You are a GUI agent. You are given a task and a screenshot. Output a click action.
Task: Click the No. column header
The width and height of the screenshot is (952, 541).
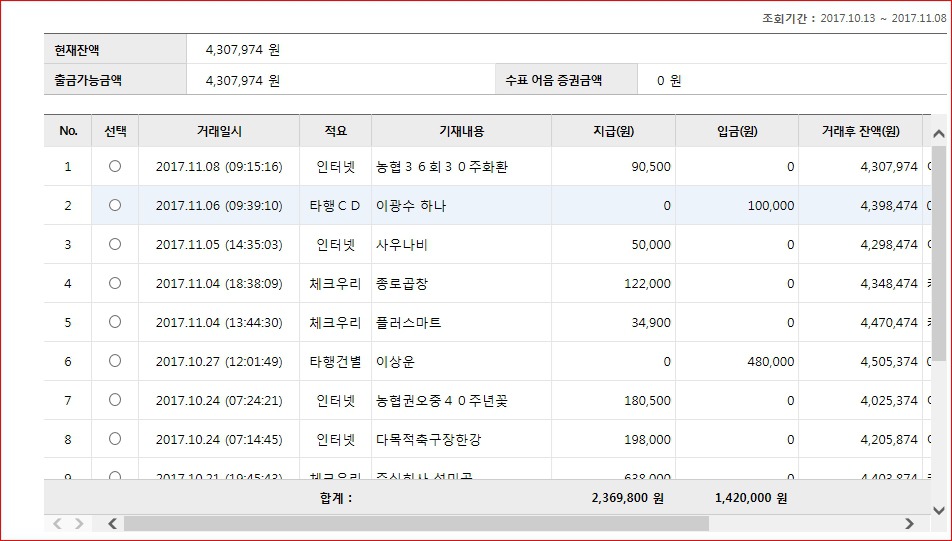[68, 131]
